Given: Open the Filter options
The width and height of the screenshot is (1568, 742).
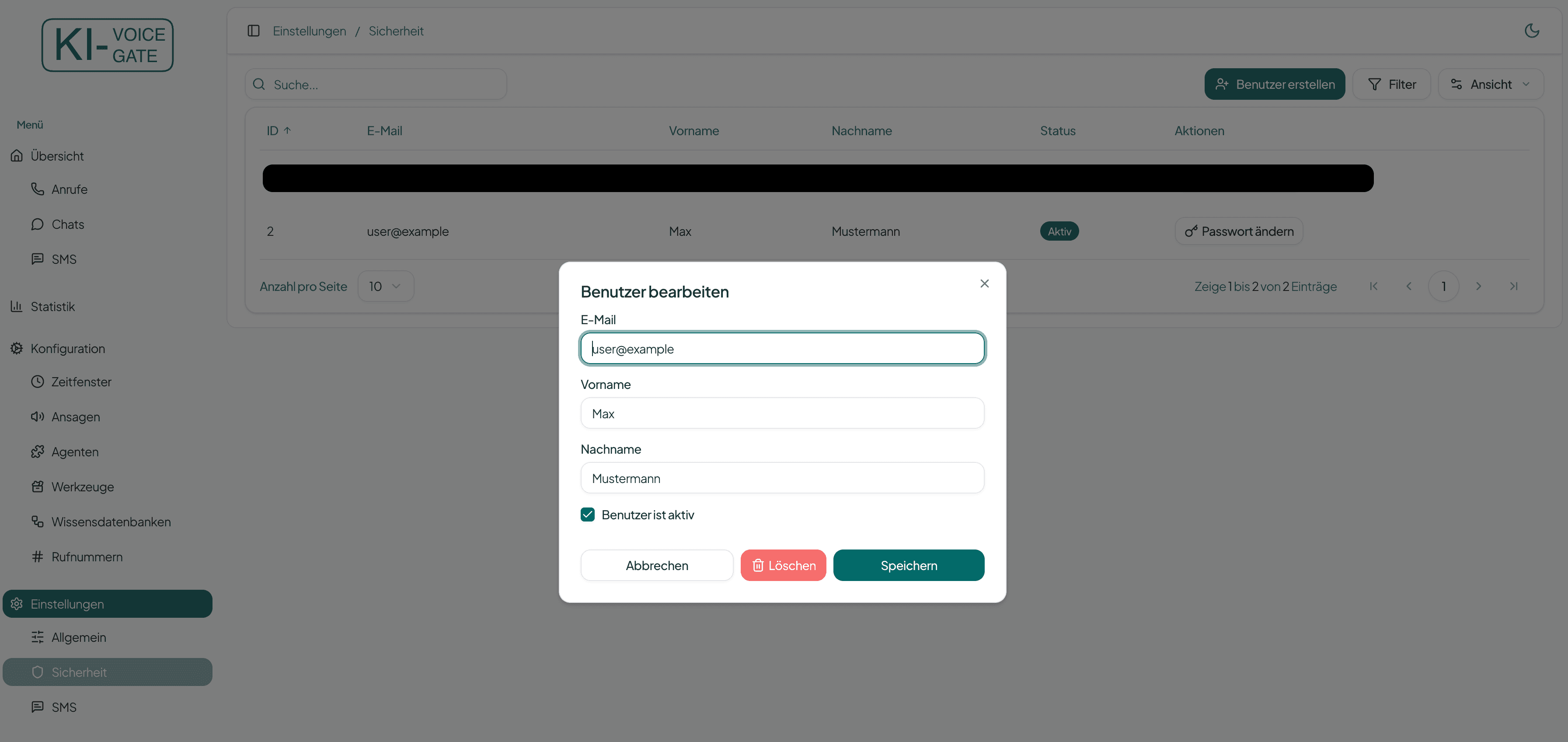Looking at the screenshot, I should (x=1391, y=84).
